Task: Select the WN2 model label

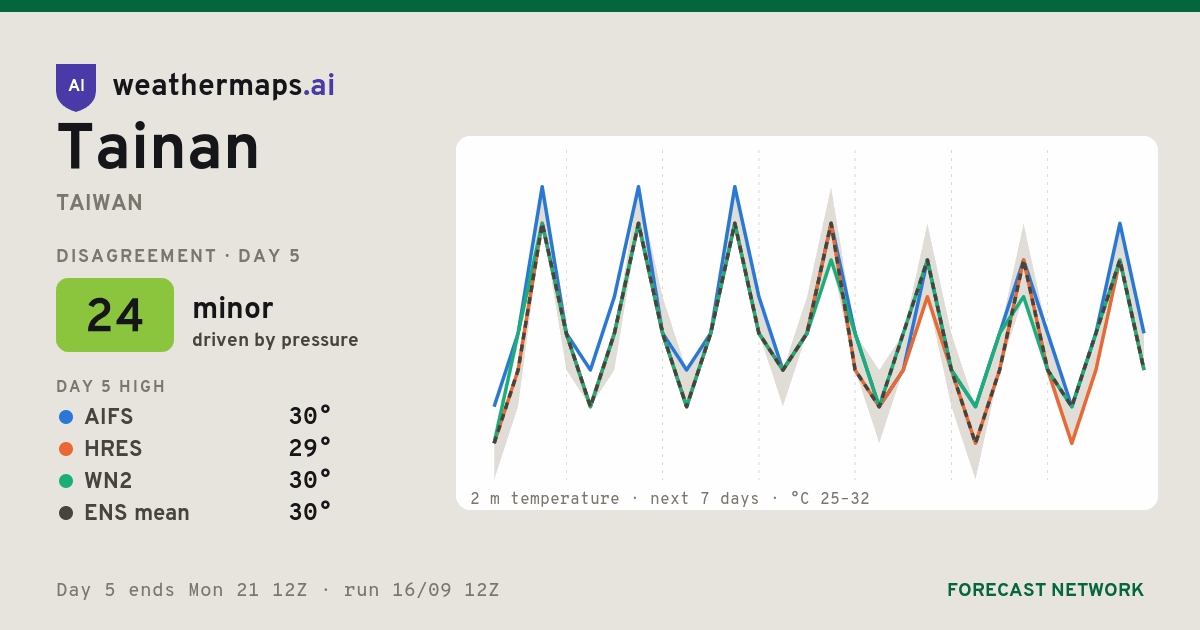Action: coord(109,481)
